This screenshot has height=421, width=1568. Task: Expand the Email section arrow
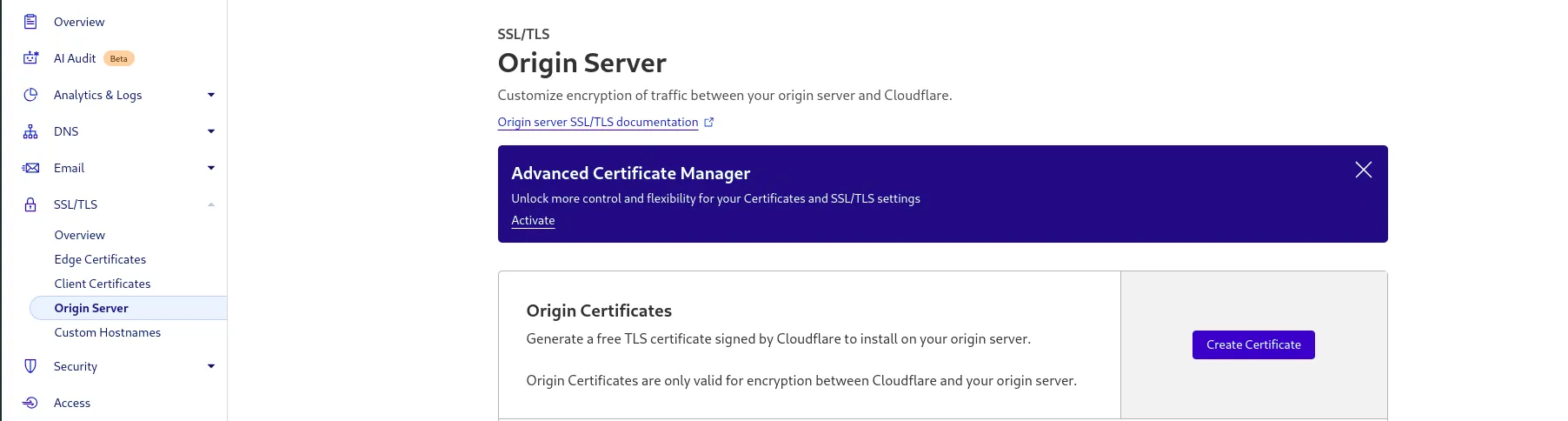click(211, 168)
